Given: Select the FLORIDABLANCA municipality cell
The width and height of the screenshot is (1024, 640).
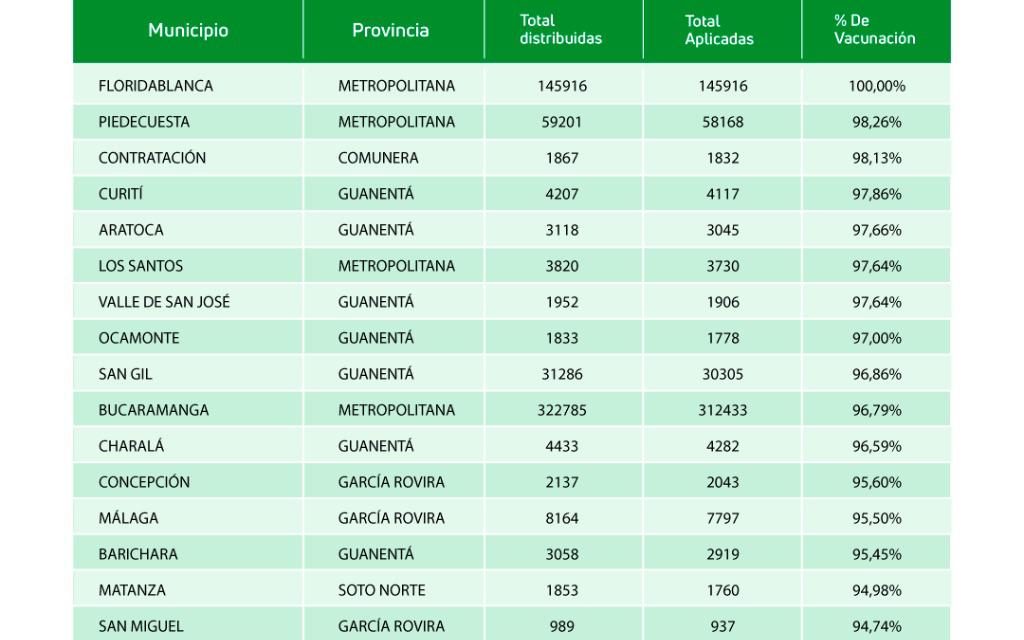Looking at the screenshot, I should [155, 86].
